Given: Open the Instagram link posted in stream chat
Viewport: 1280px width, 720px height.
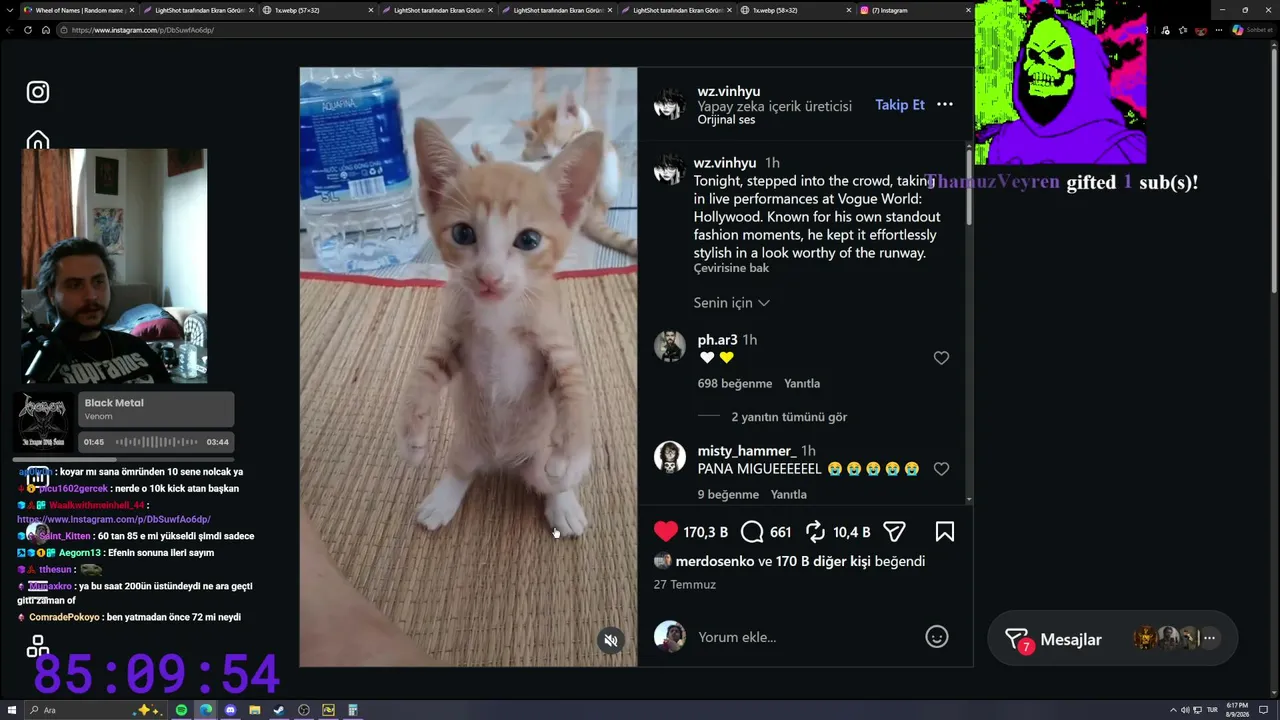Looking at the screenshot, I should click(x=113, y=520).
